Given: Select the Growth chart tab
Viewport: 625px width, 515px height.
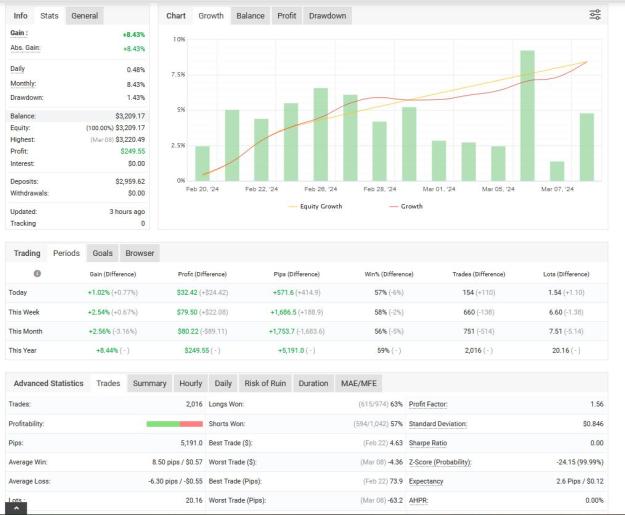Looking at the screenshot, I should 211,16.
